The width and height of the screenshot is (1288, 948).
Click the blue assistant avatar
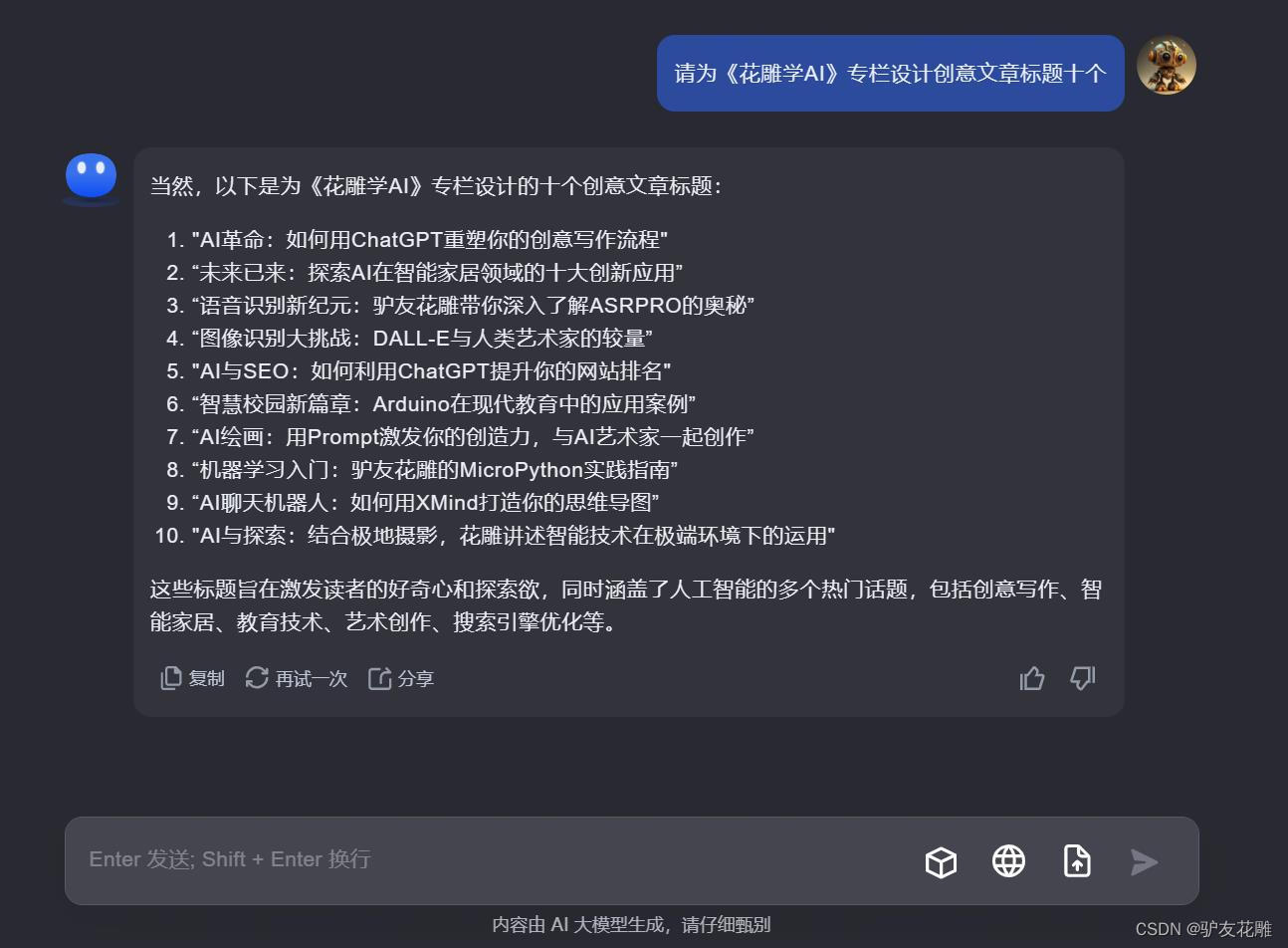(x=92, y=179)
